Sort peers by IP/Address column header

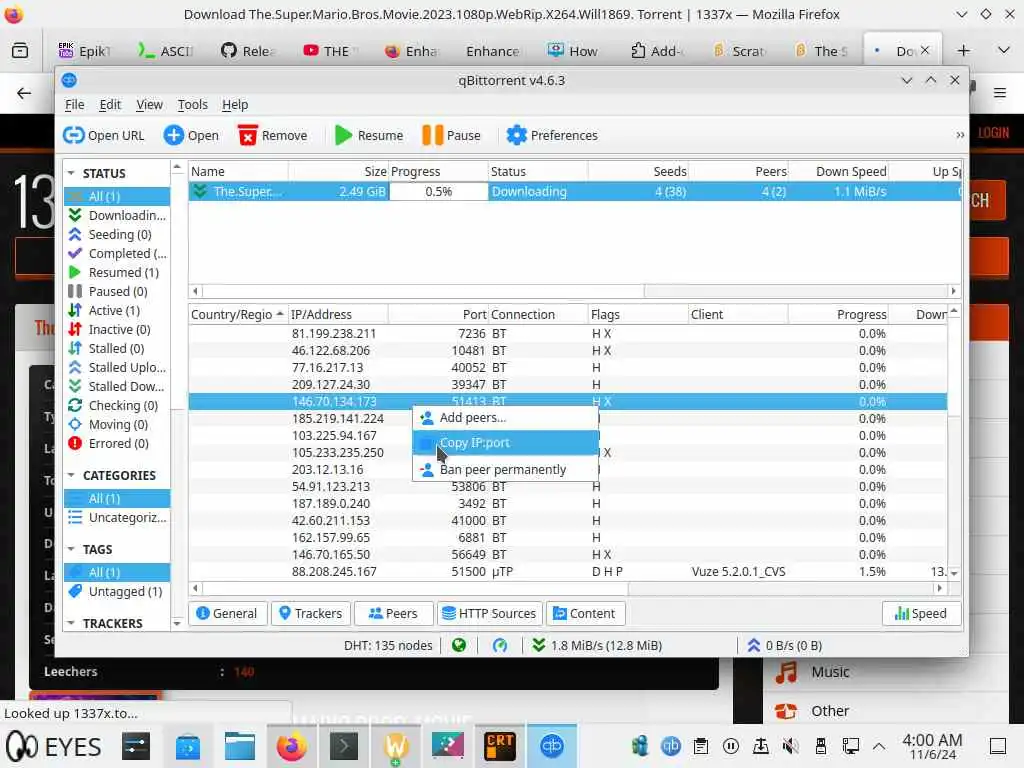[338, 315]
